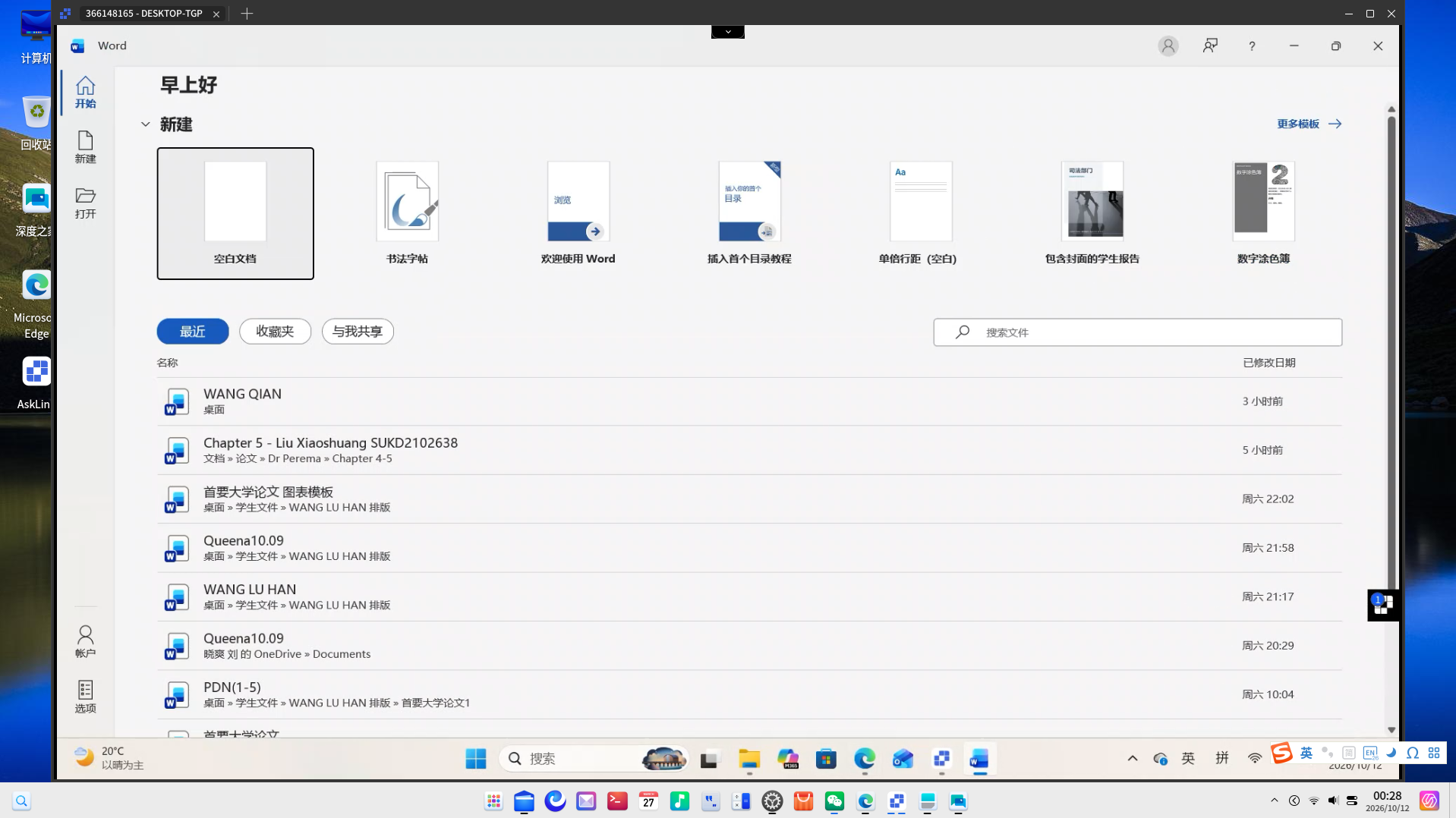
Task: Open the 打开 folder page in sidebar
Action: tap(85, 203)
